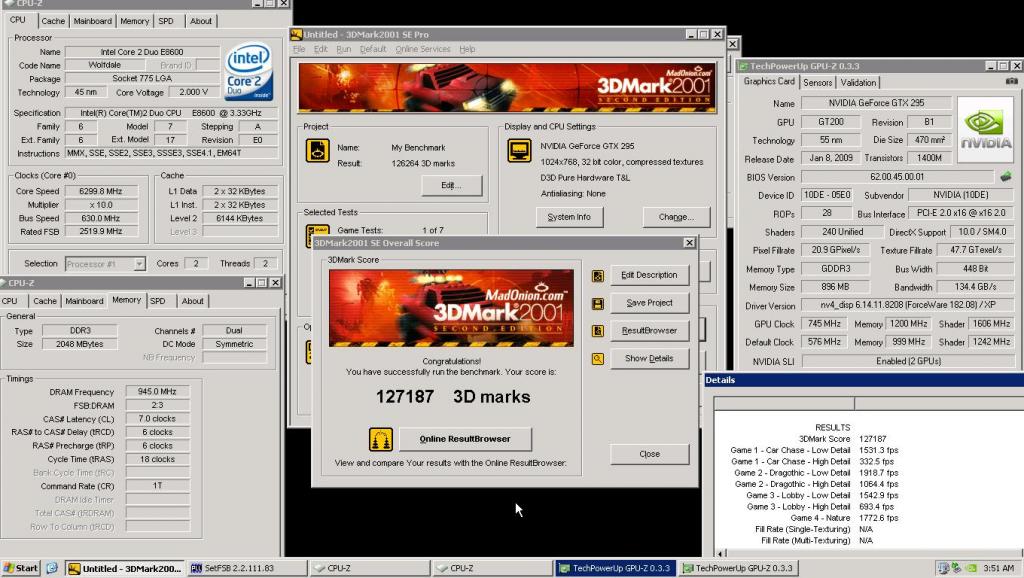Select the Sensors tab in GPU-Z

(x=818, y=83)
